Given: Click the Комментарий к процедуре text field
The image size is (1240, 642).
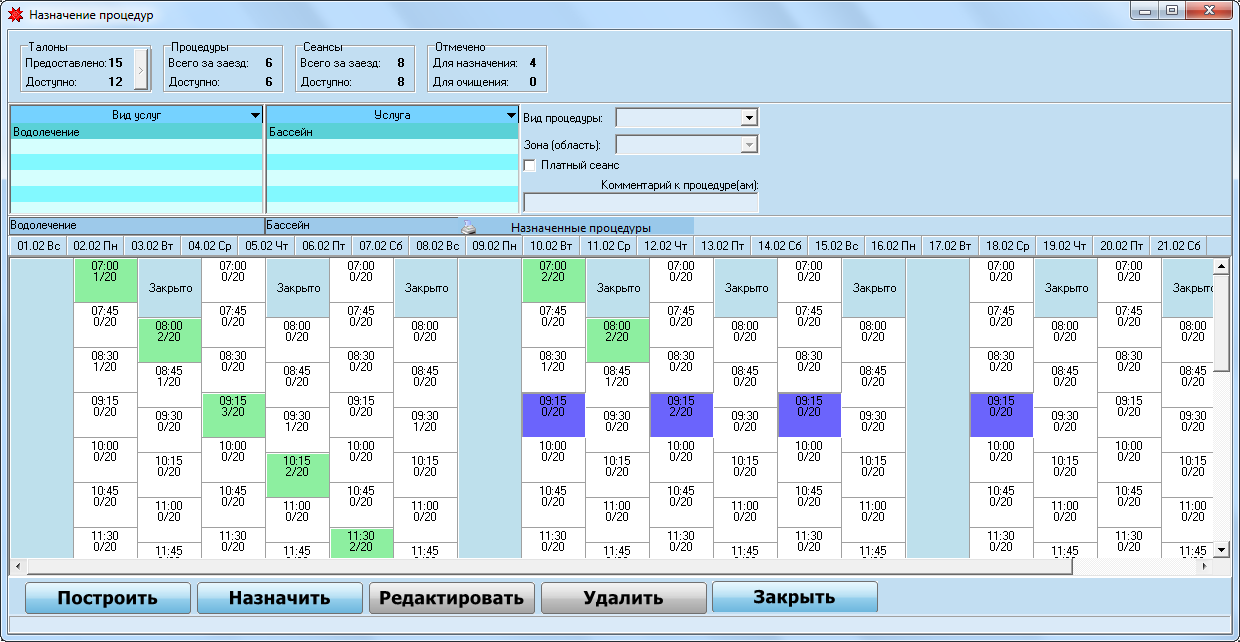Looking at the screenshot, I should pyautogui.click(x=641, y=203).
